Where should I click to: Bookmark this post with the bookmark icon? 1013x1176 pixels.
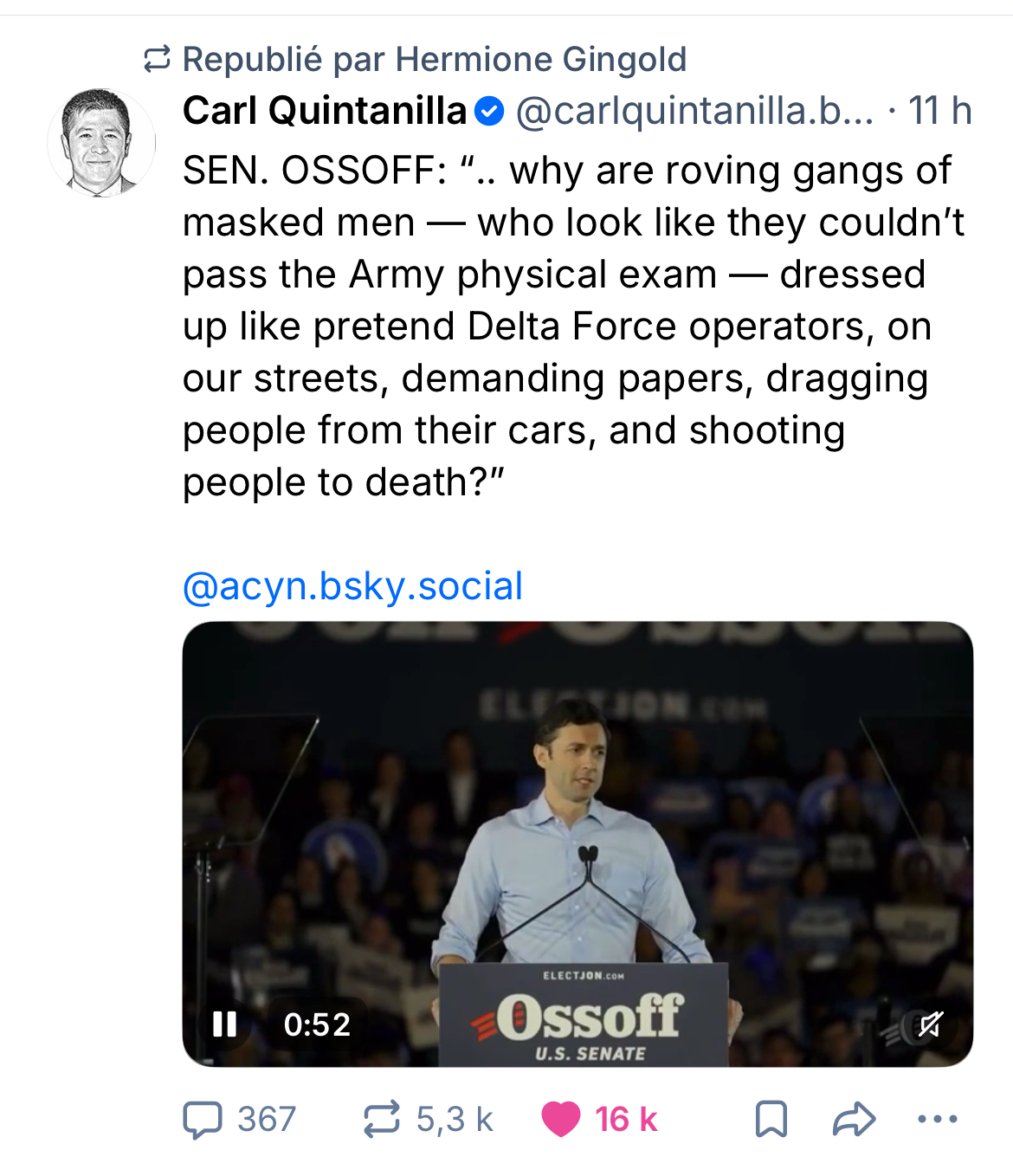(771, 1119)
